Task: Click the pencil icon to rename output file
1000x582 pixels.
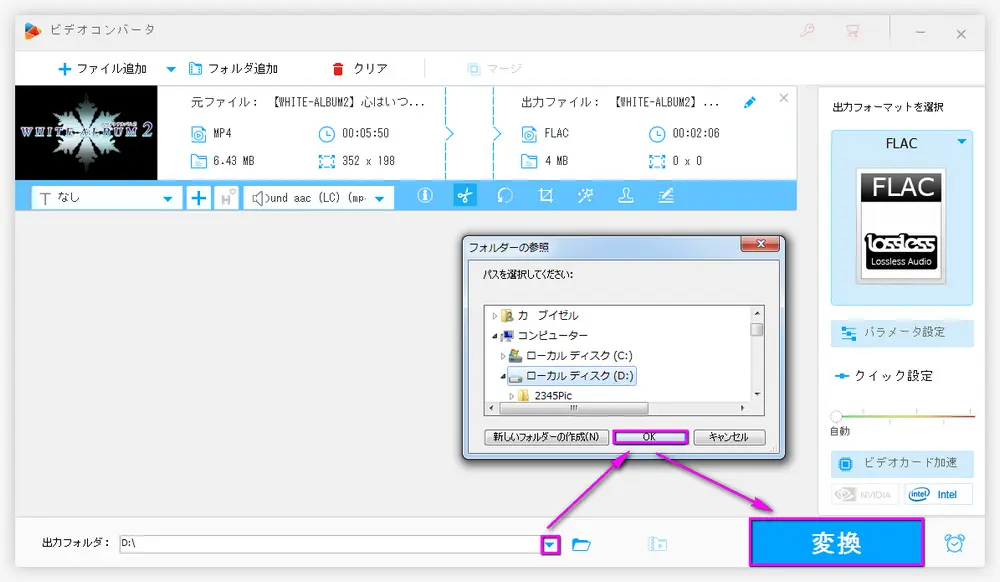Action: coord(750,102)
